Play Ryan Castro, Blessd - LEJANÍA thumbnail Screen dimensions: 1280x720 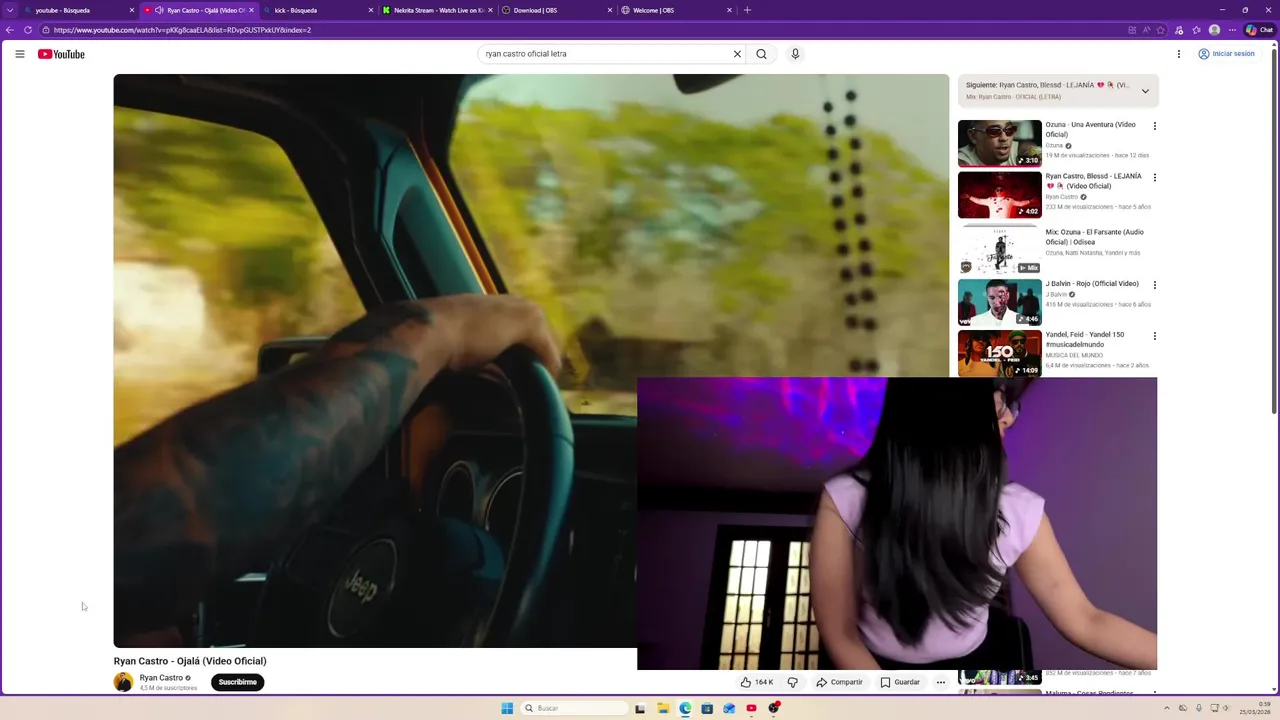tap(999, 195)
